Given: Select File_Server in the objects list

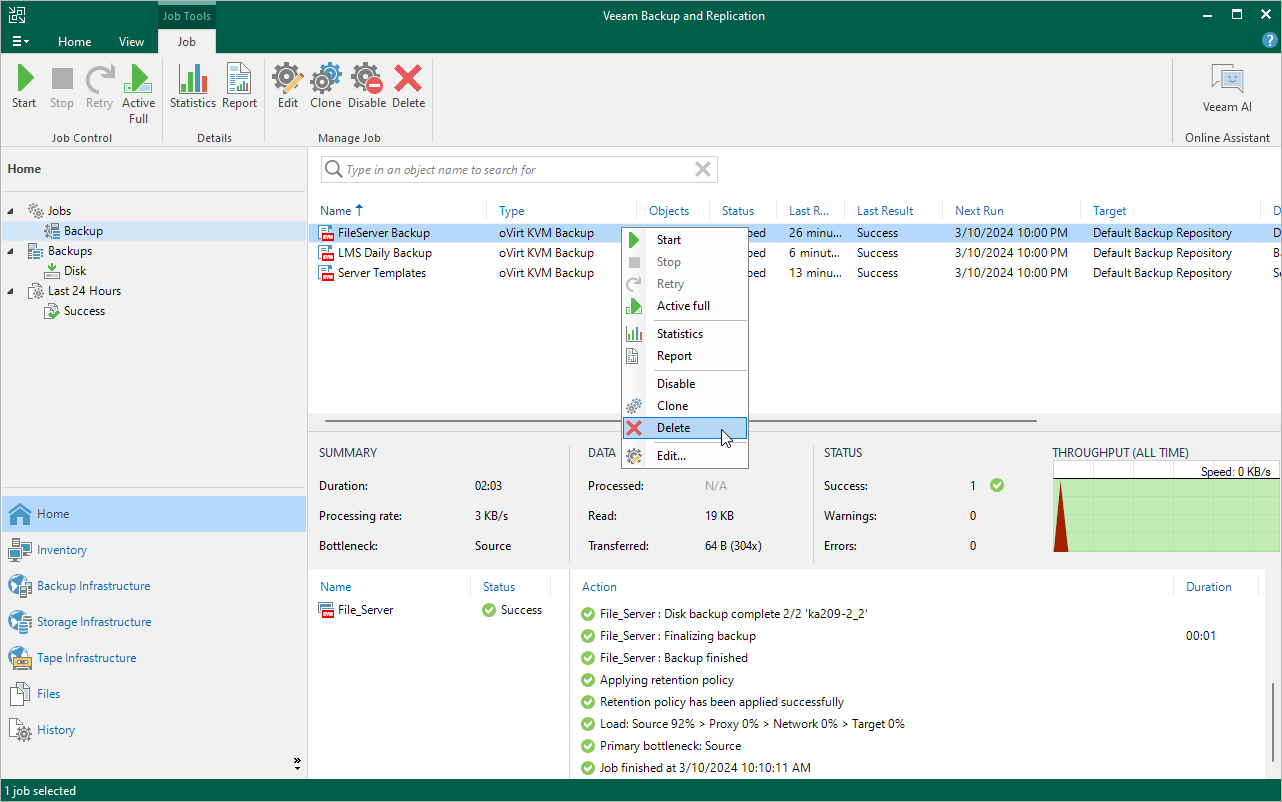Looking at the screenshot, I should [366, 610].
